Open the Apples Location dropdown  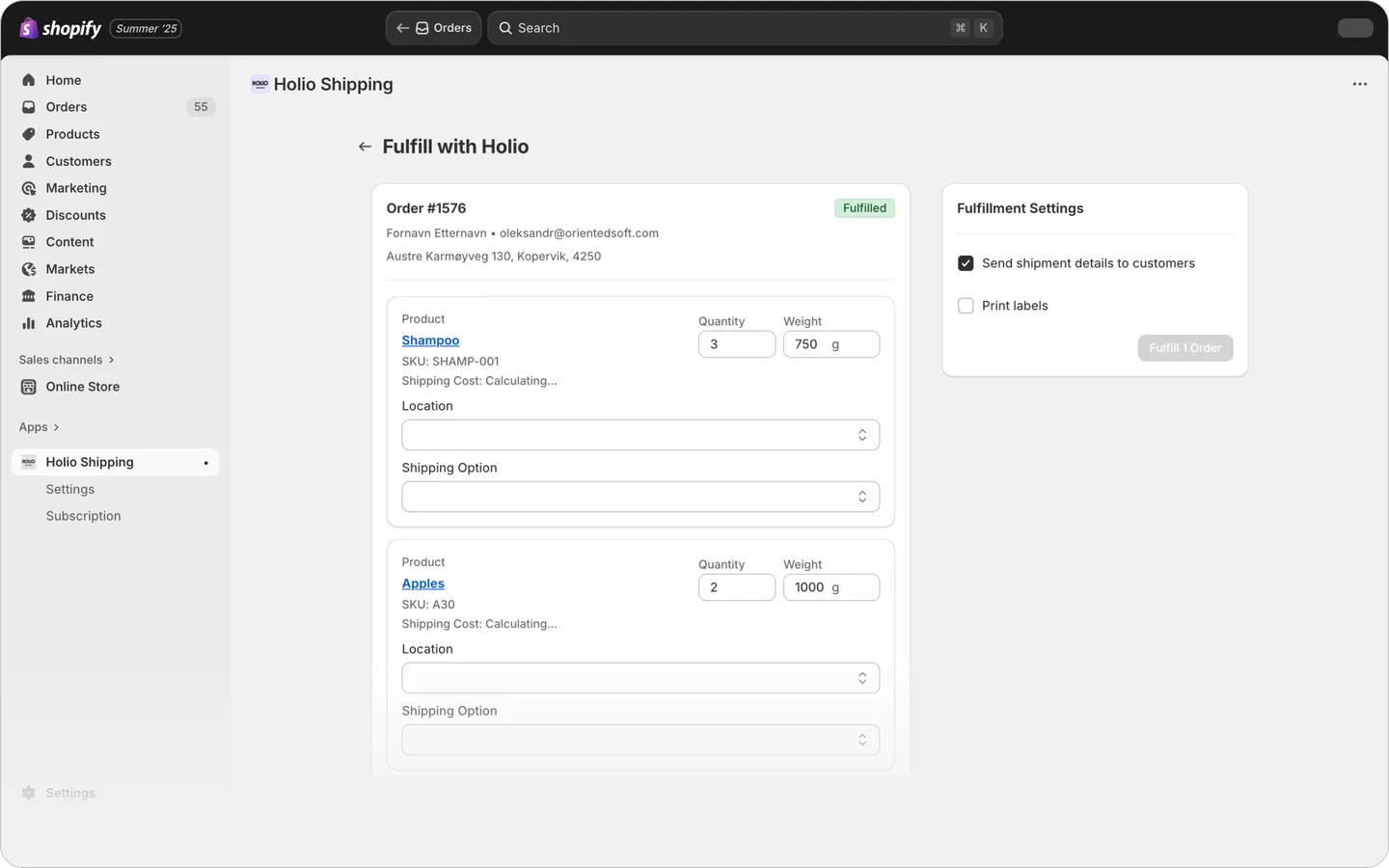pos(640,678)
